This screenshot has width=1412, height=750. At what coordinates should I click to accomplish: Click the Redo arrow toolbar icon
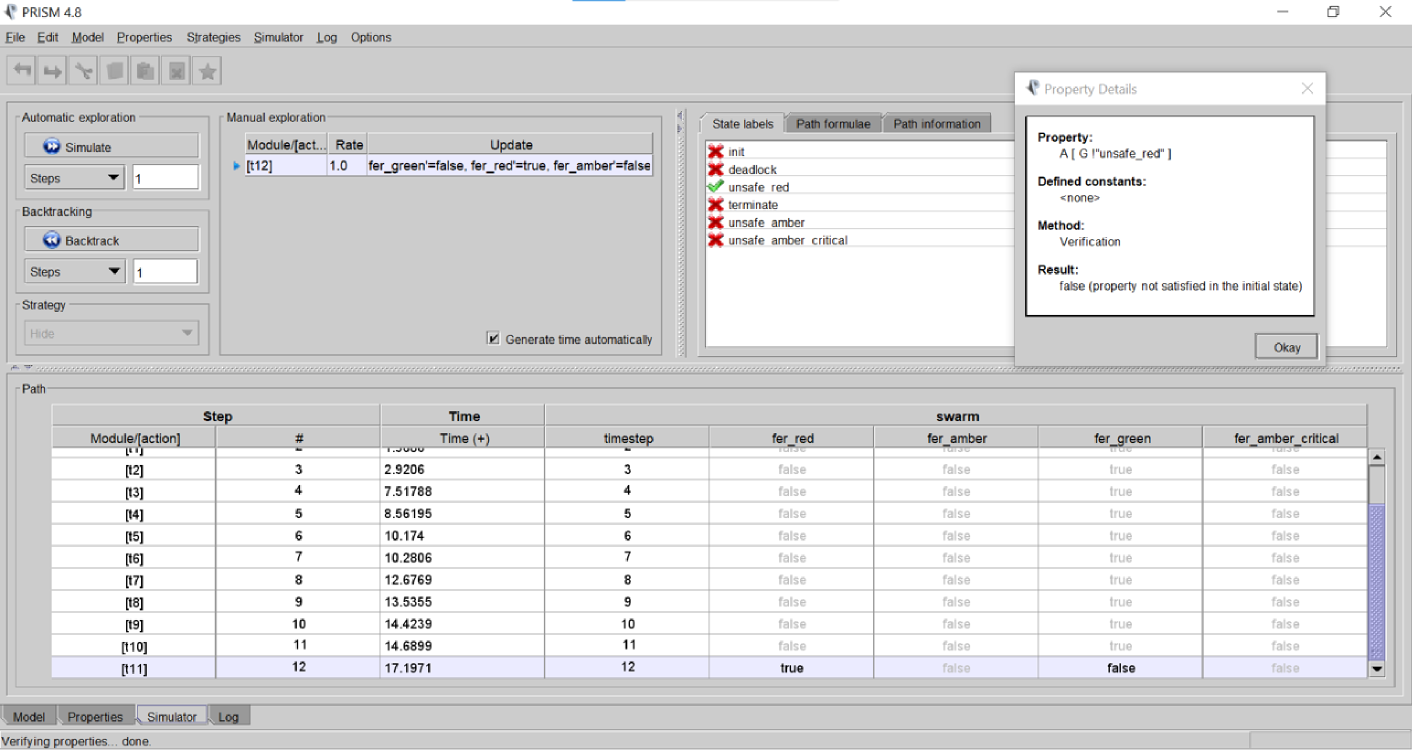click(53, 71)
